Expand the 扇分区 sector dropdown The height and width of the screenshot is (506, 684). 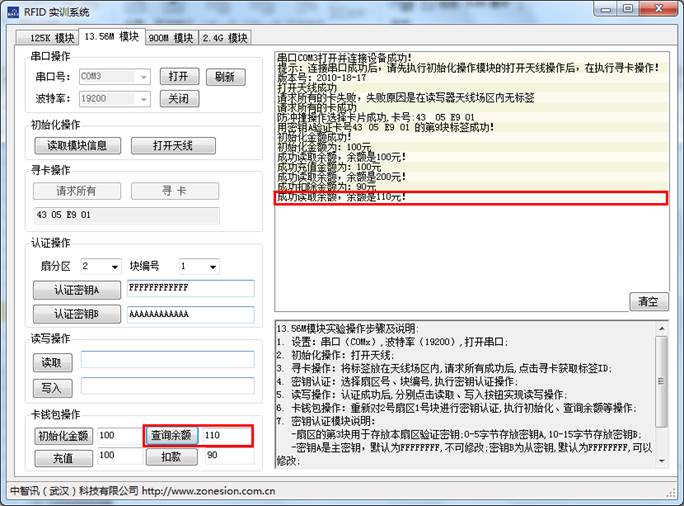(x=114, y=267)
